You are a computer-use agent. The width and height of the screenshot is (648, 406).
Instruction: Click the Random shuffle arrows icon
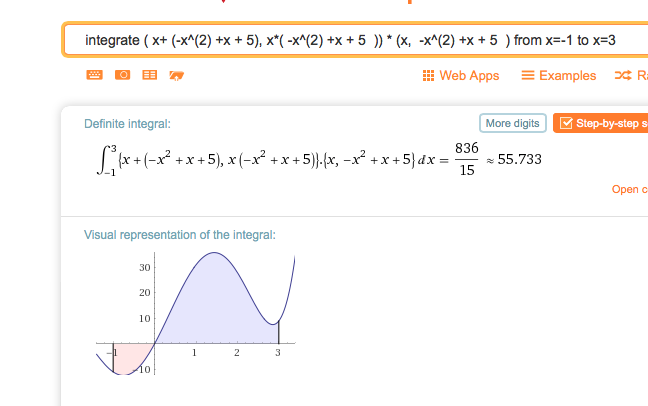click(x=623, y=75)
